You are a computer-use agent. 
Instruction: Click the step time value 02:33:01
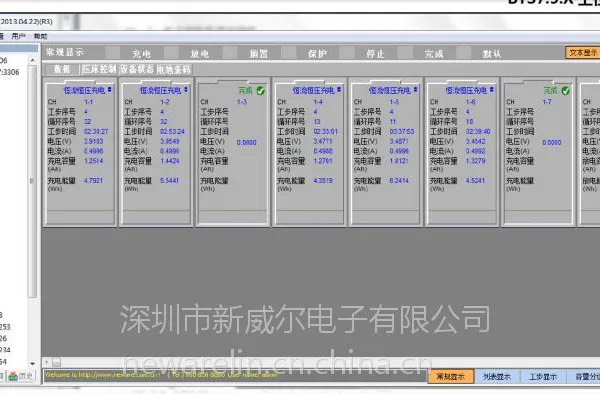coord(326,131)
